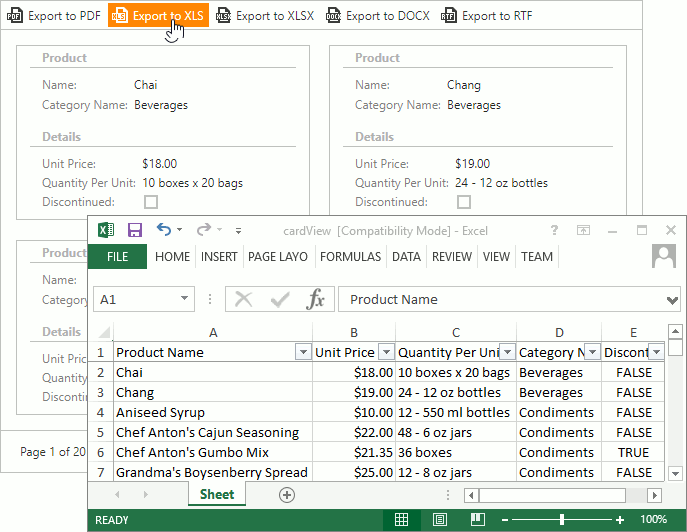This screenshot has width=687, height=532.
Task: Select the Grandma's Boysenberry Spread cell
Action: click(x=213, y=472)
